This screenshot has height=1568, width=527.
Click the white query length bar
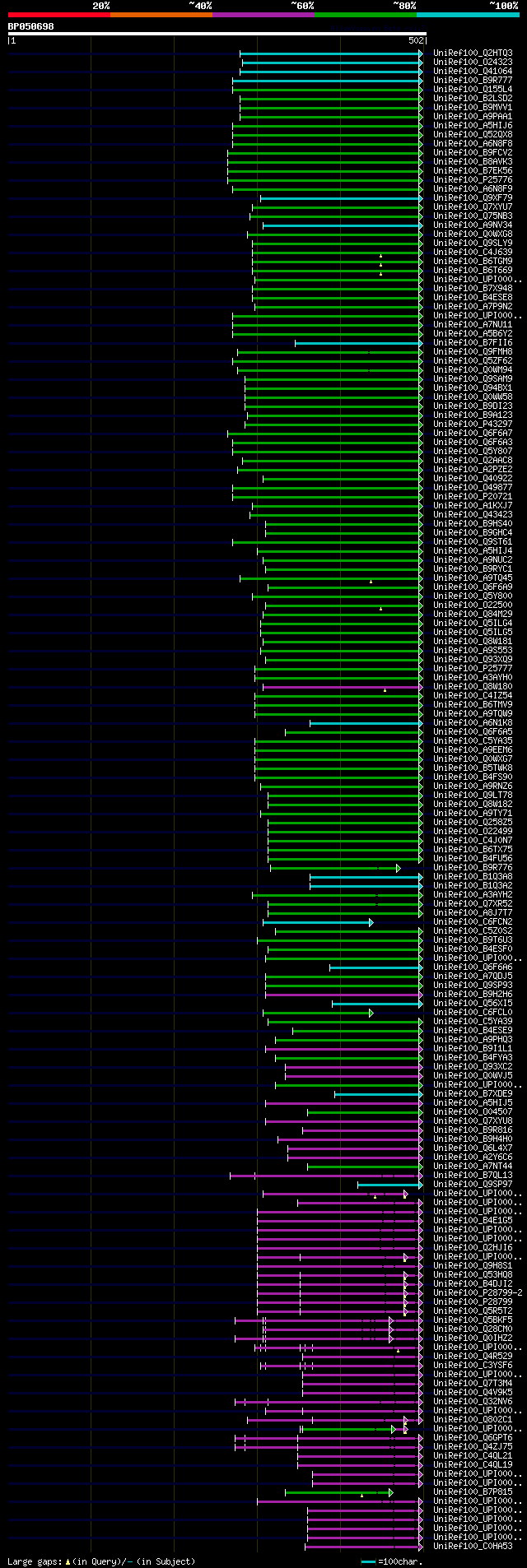[217, 34]
